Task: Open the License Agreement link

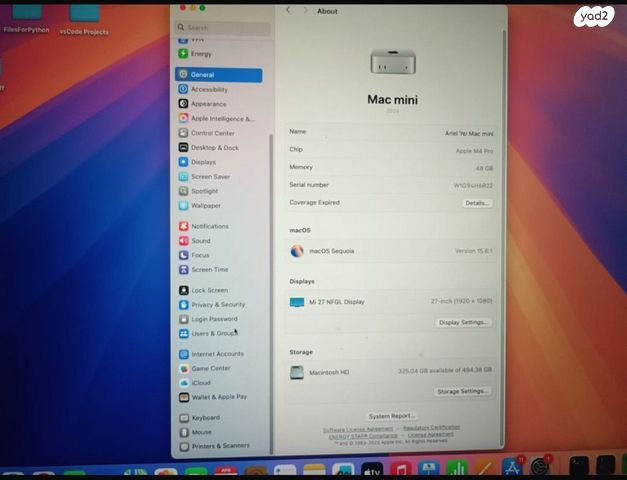Action: click(x=430, y=434)
